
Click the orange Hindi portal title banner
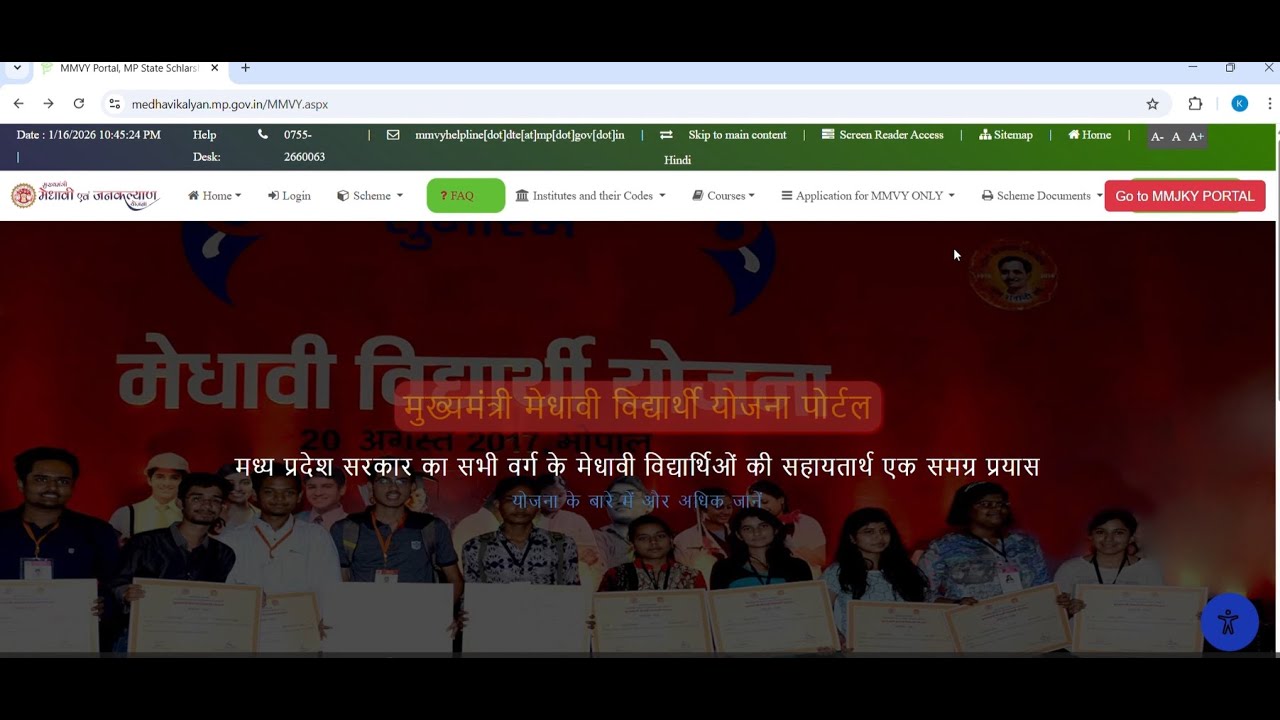click(637, 407)
